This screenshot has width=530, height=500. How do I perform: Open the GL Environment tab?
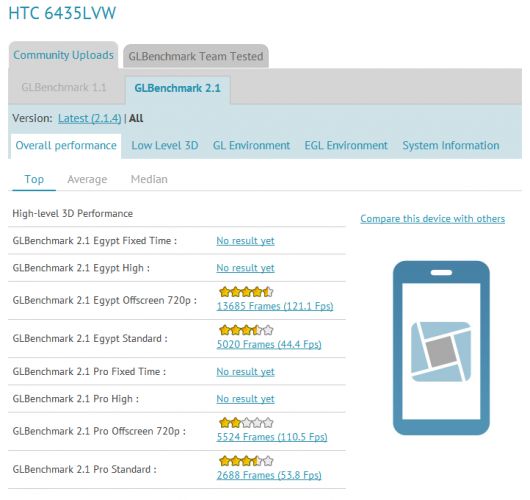point(251,146)
